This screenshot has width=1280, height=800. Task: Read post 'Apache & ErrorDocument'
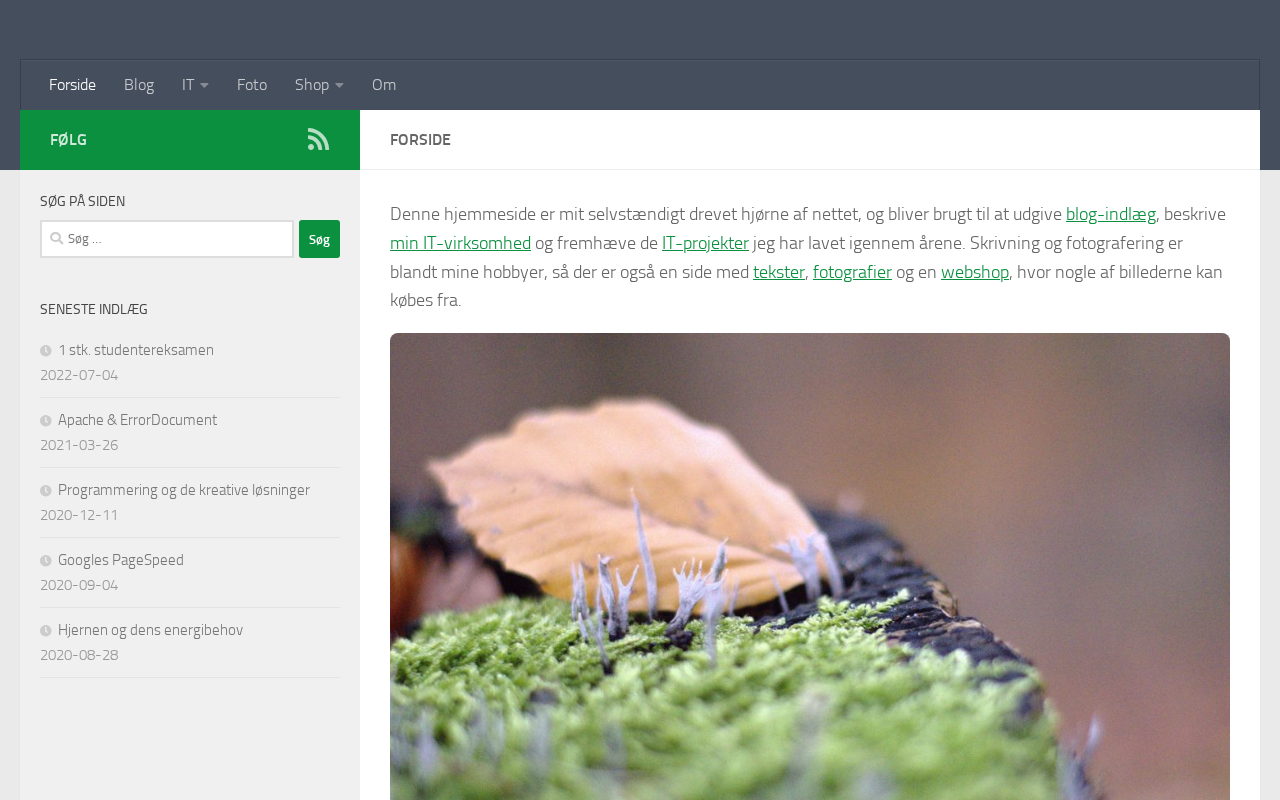pos(137,420)
